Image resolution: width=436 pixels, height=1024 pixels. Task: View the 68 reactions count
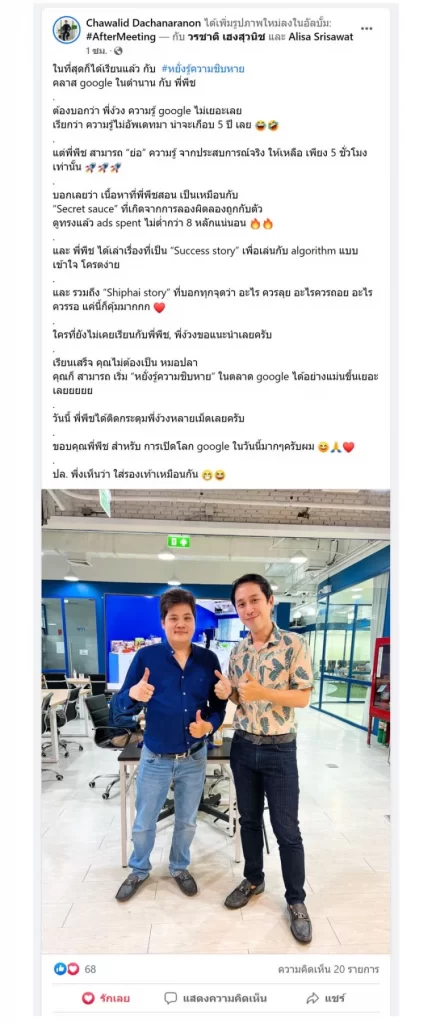90,969
